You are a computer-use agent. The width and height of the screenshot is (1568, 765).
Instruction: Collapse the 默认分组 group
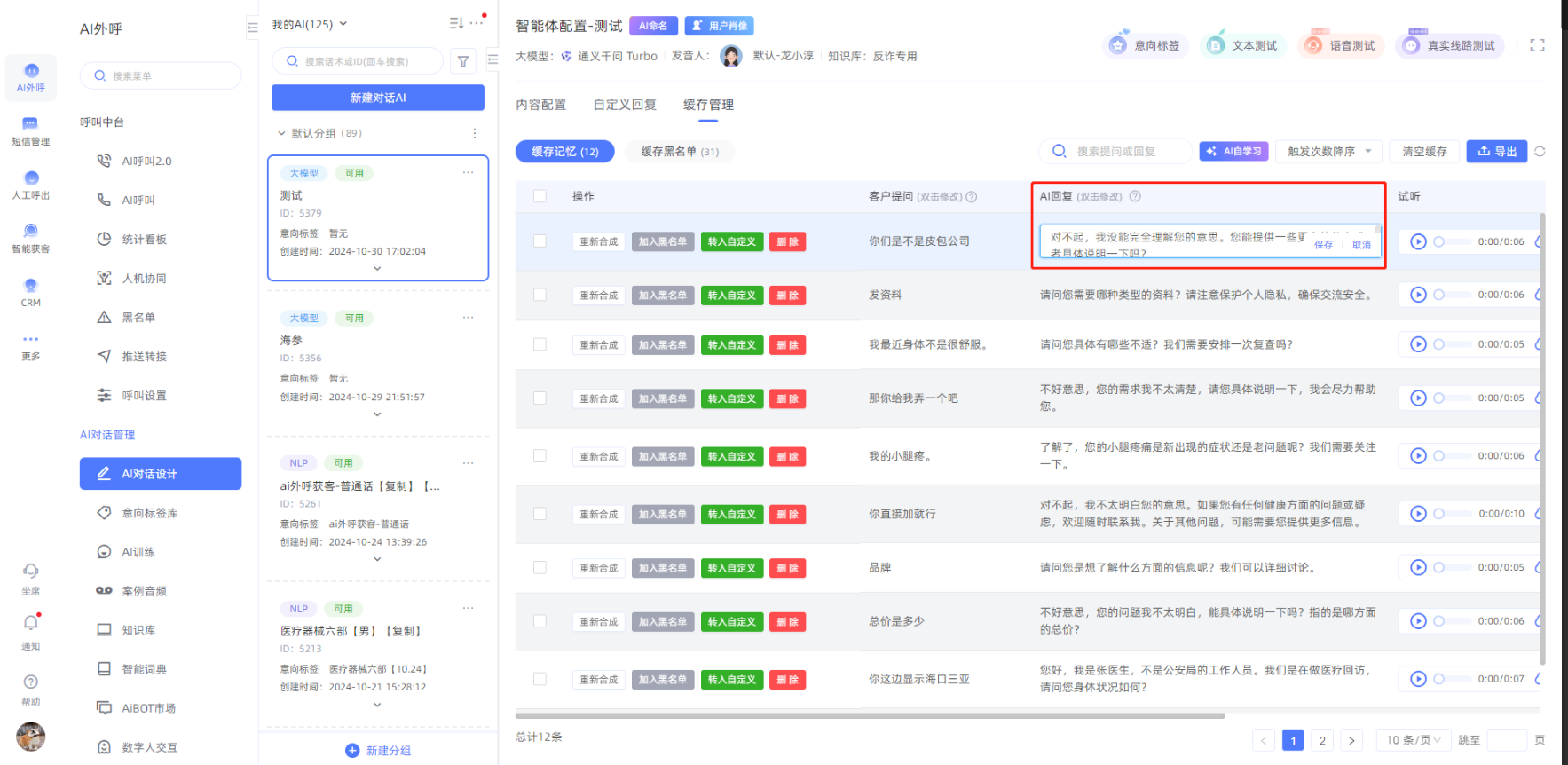(282, 133)
